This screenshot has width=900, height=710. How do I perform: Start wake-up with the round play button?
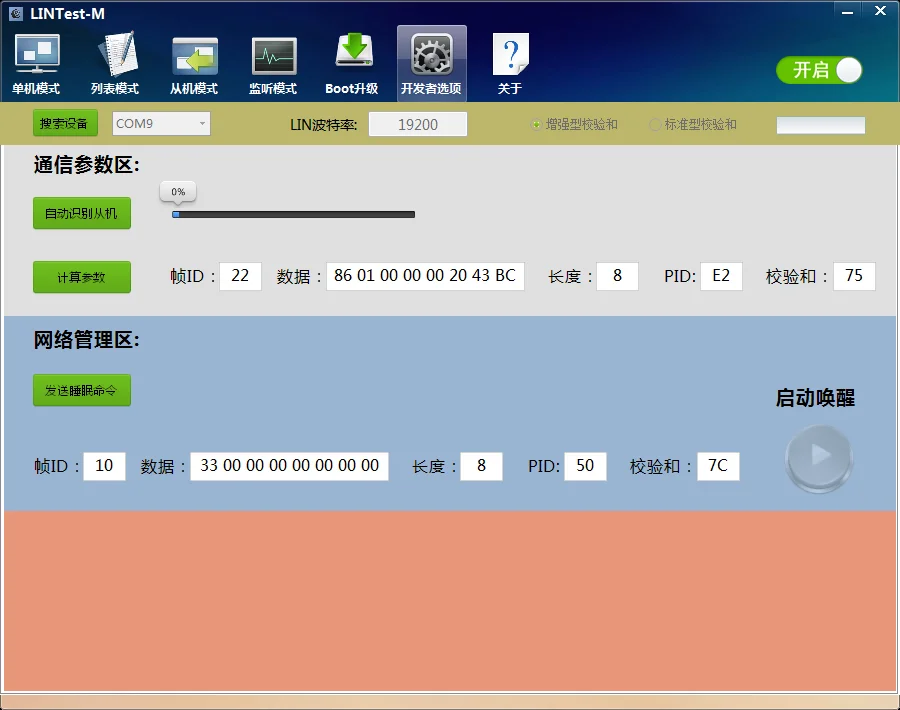tap(819, 457)
